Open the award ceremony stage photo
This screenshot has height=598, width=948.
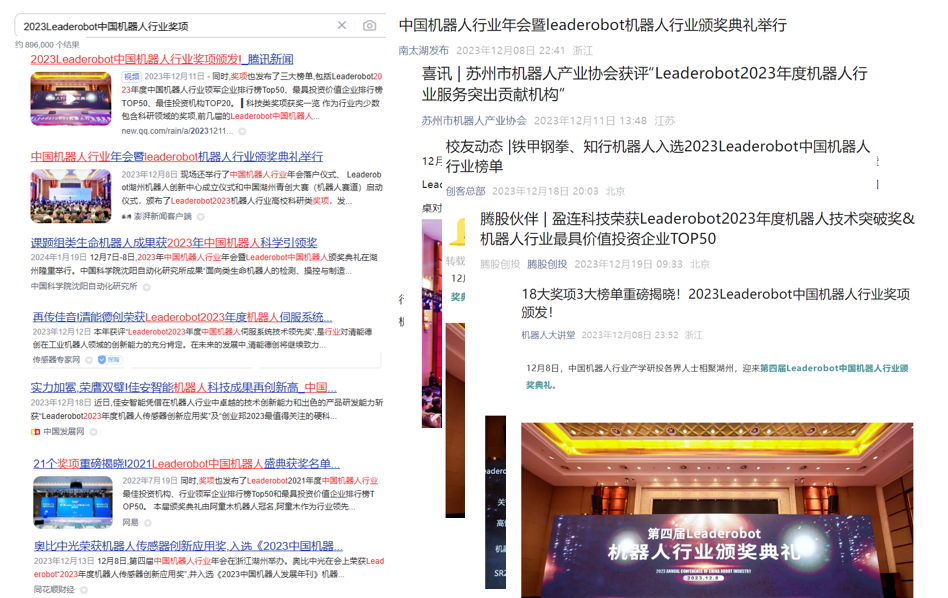point(717,510)
